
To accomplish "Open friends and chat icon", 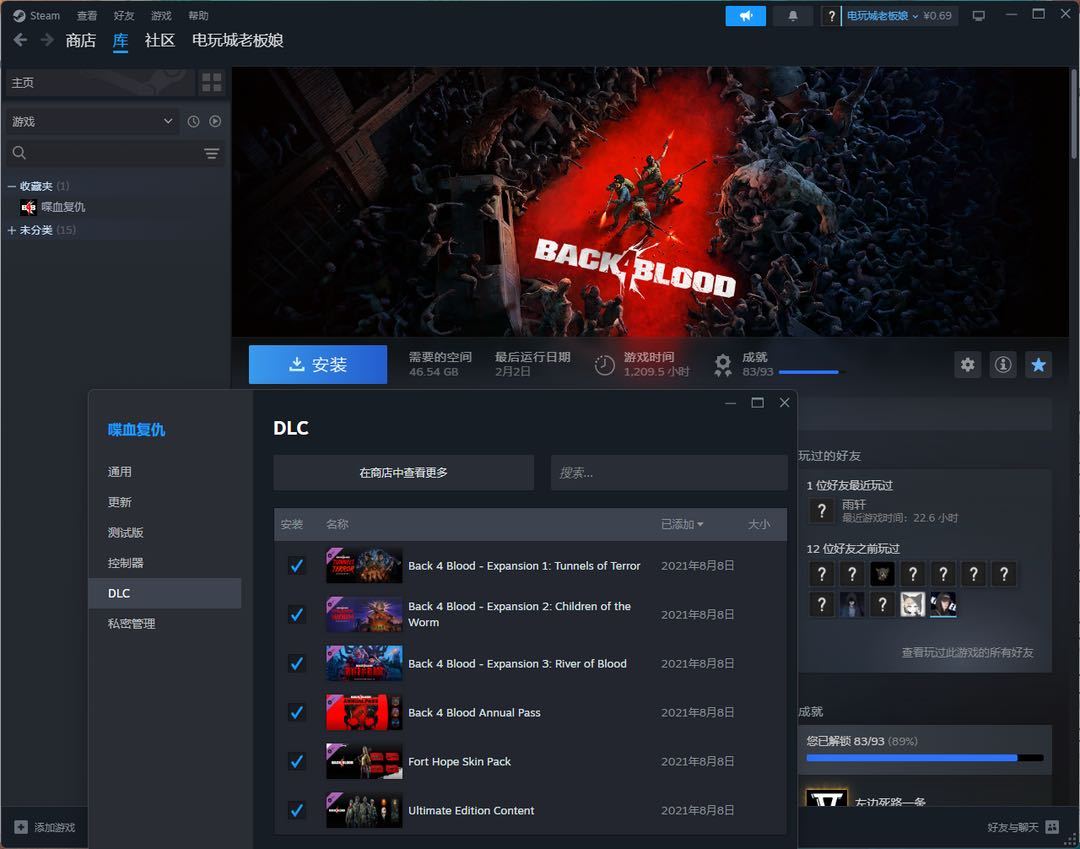I will click(1052, 827).
